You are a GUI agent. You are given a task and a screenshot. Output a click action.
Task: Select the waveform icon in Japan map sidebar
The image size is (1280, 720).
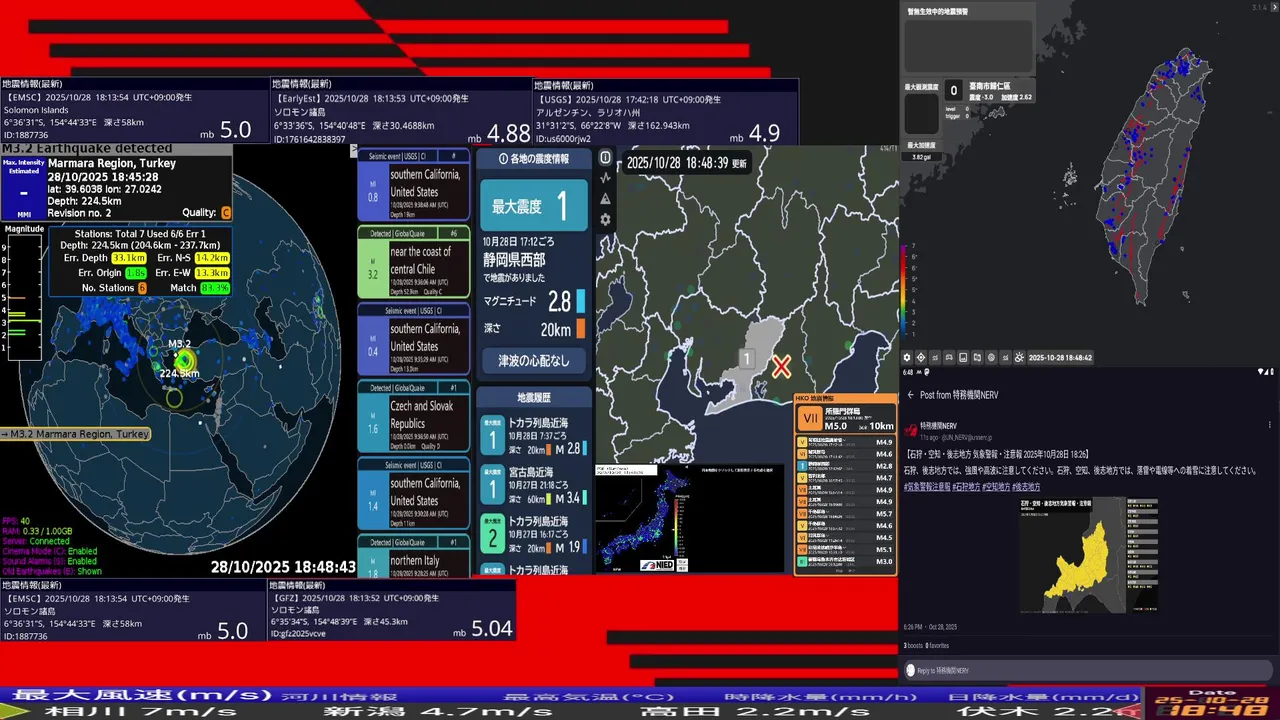pyautogui.click(x=605, y=178)
